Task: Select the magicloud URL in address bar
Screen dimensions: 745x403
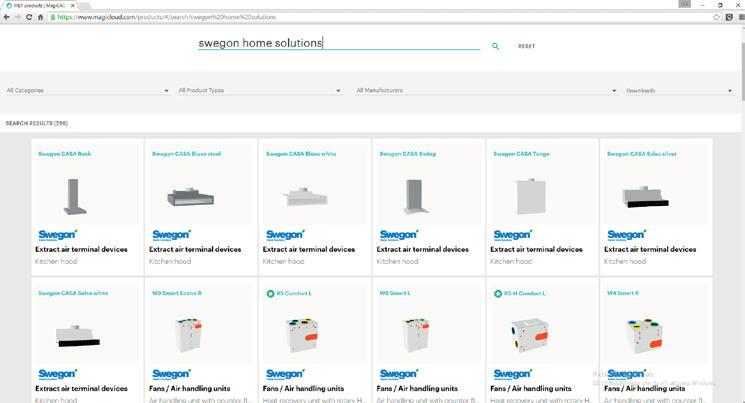Action: [166, 17]
